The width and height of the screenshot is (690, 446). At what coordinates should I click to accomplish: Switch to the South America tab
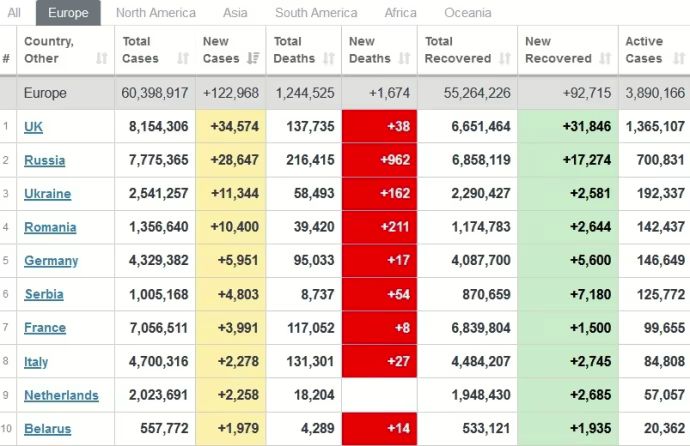point(316,13)
